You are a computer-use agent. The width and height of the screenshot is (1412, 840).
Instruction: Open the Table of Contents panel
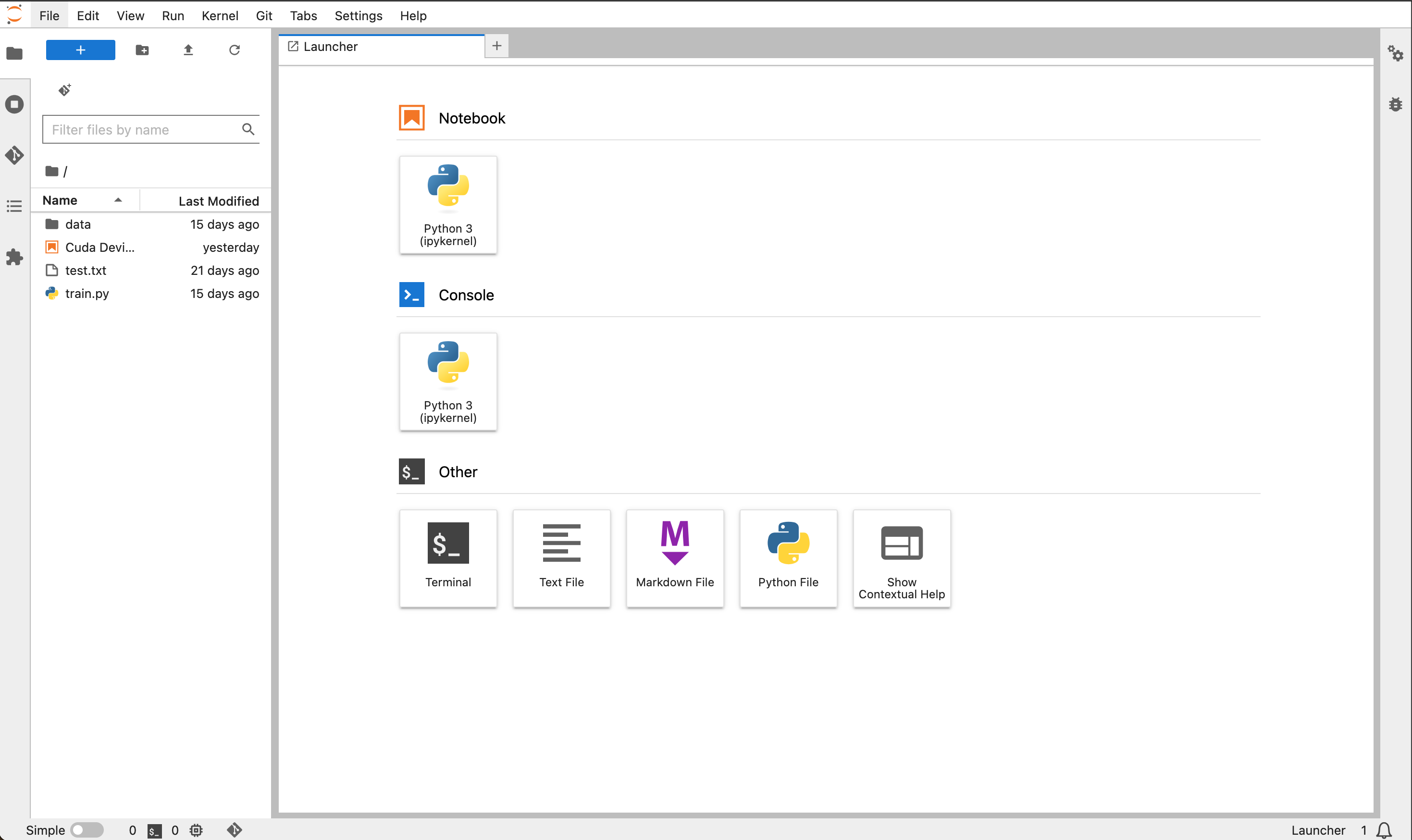(15, 206)
